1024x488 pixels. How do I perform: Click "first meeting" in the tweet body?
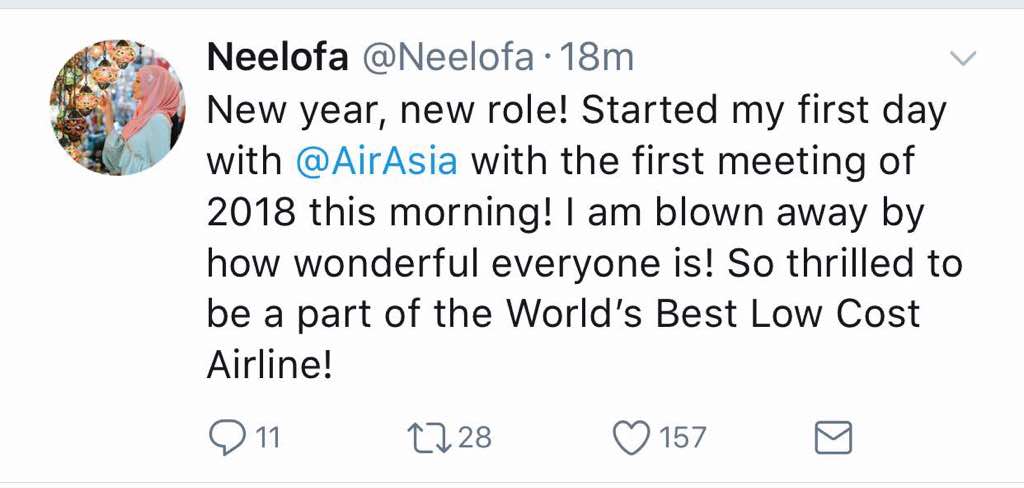pos(735,161)
